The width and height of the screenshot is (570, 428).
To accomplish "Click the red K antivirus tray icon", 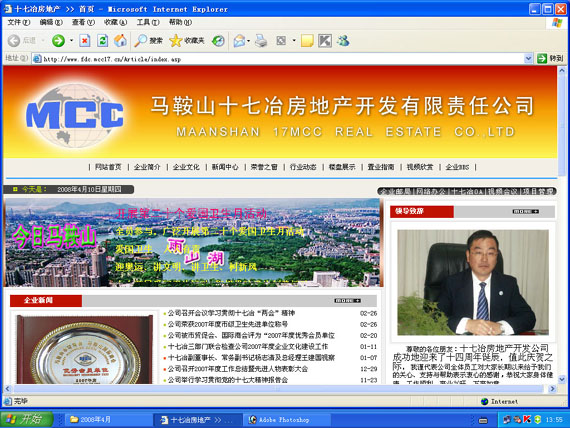I will click(x=527, y=420).
